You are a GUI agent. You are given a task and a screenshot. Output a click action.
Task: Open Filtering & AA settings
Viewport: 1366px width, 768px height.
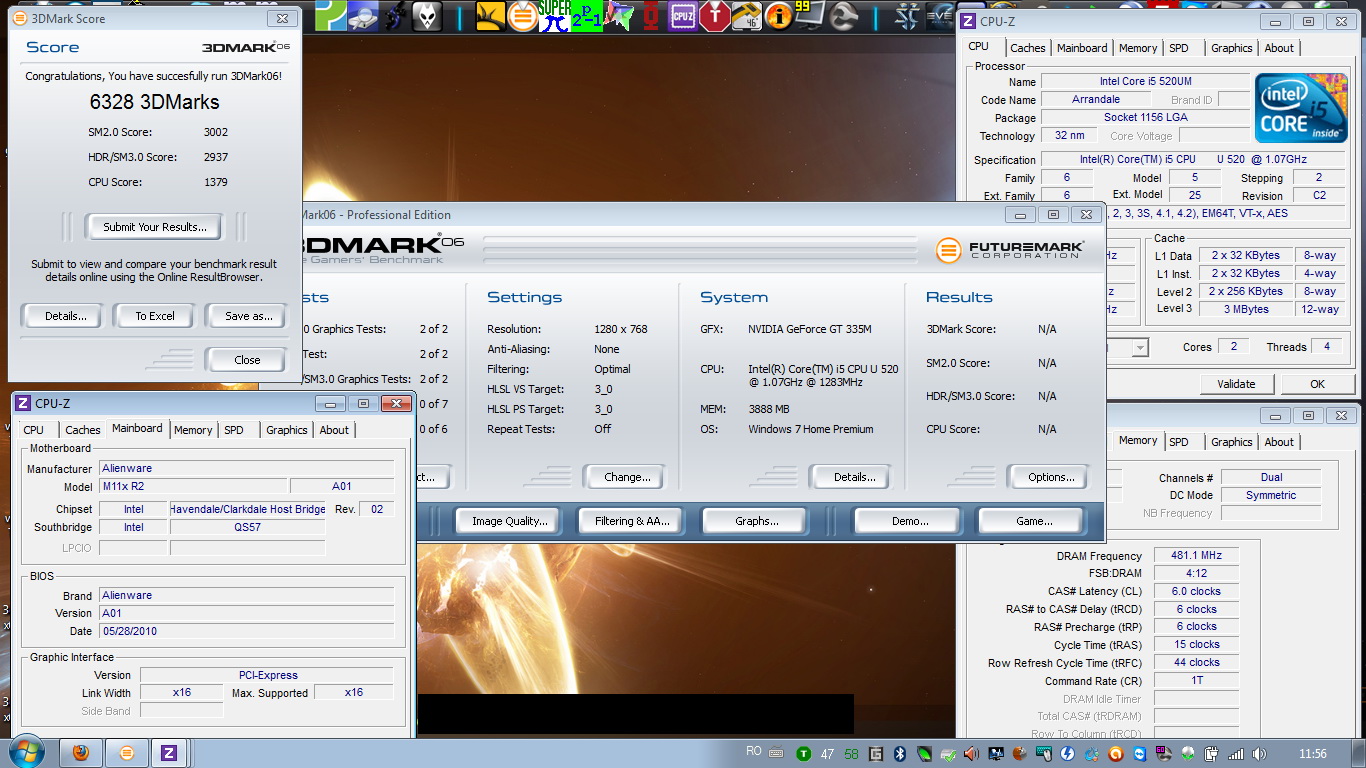632,521
